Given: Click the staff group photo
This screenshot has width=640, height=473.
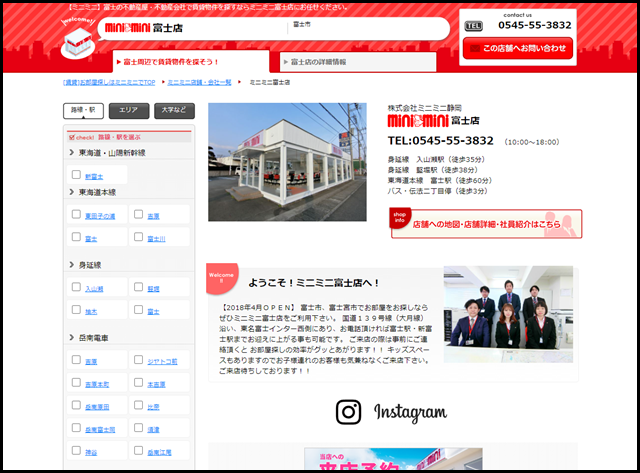Looking at the screenshot, I should coord(508,314).
